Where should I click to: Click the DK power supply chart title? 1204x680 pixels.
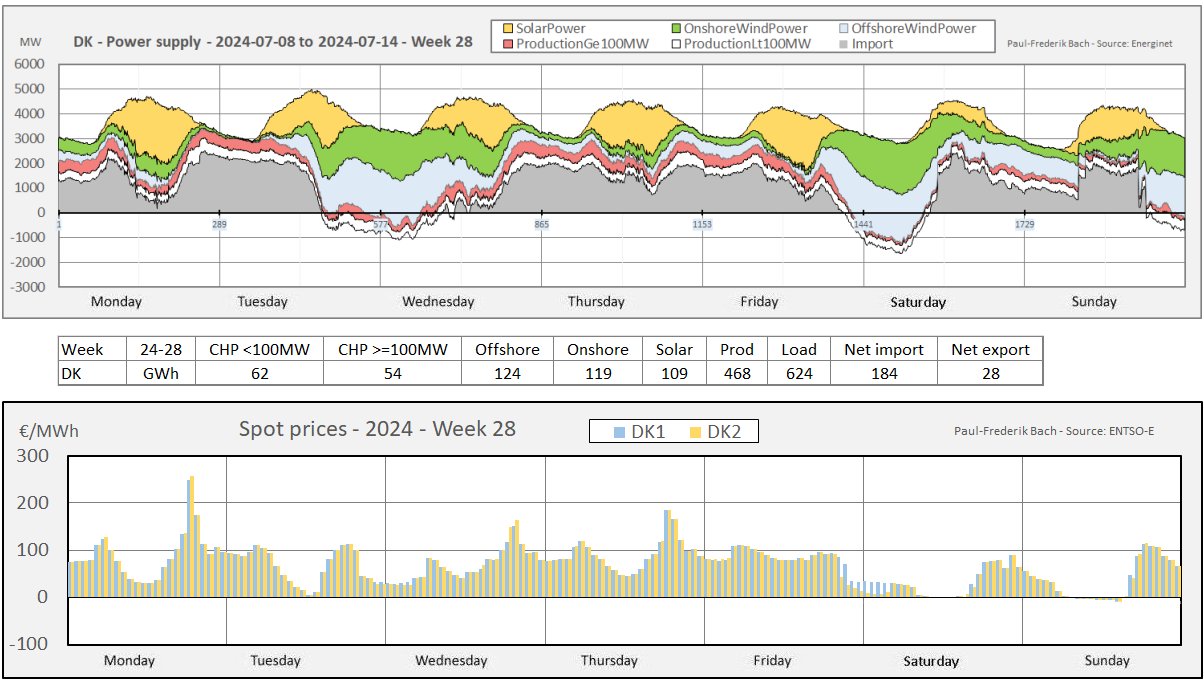(x=273, y=43)
